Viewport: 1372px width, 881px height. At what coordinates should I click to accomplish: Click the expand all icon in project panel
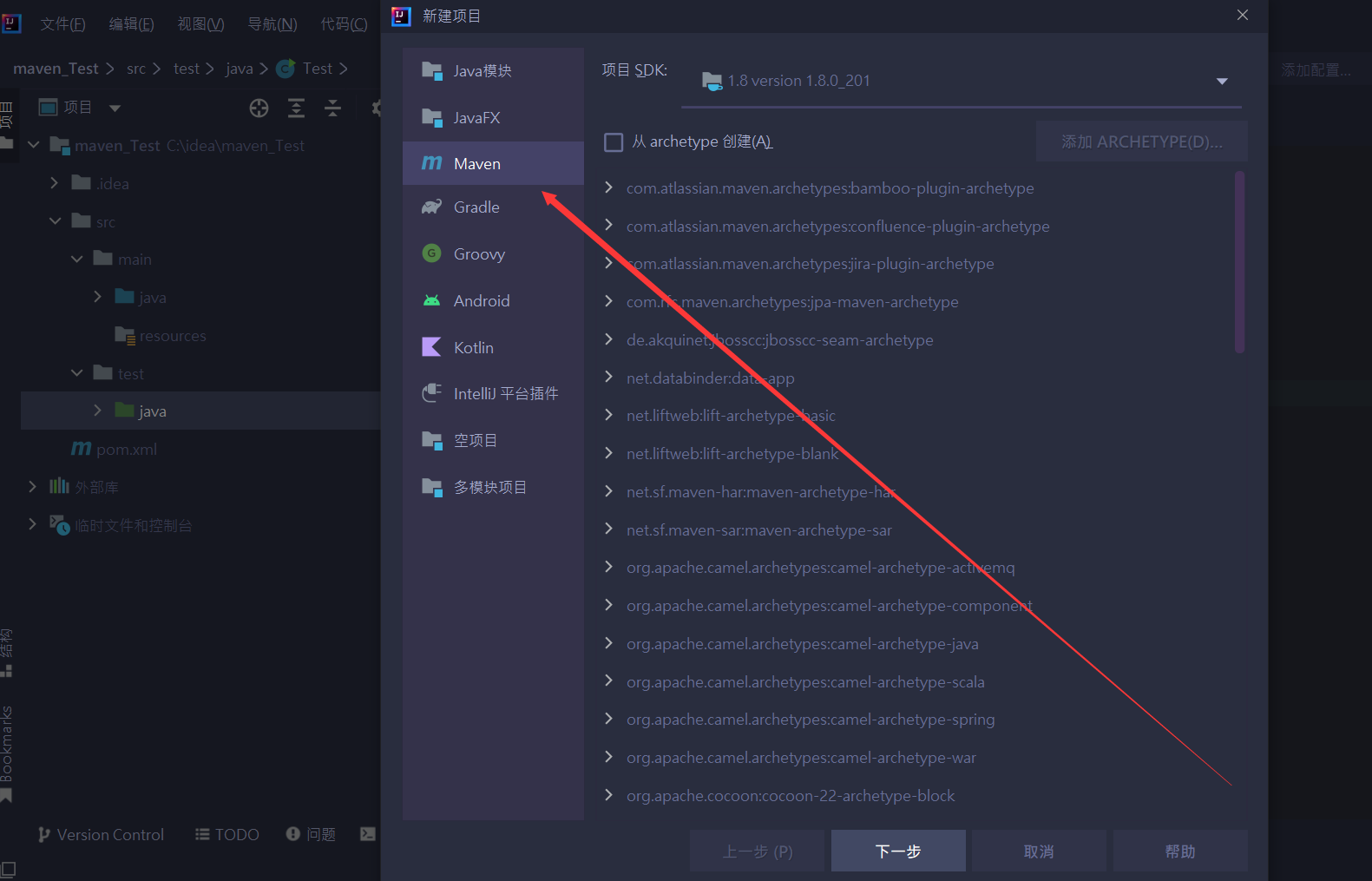[x=296, y=108]
